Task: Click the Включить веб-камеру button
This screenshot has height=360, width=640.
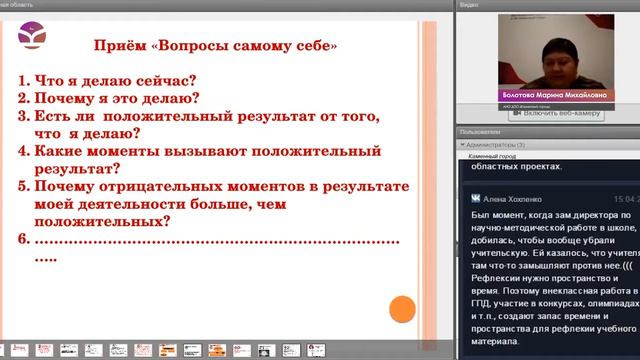Action: coord(556,114)
